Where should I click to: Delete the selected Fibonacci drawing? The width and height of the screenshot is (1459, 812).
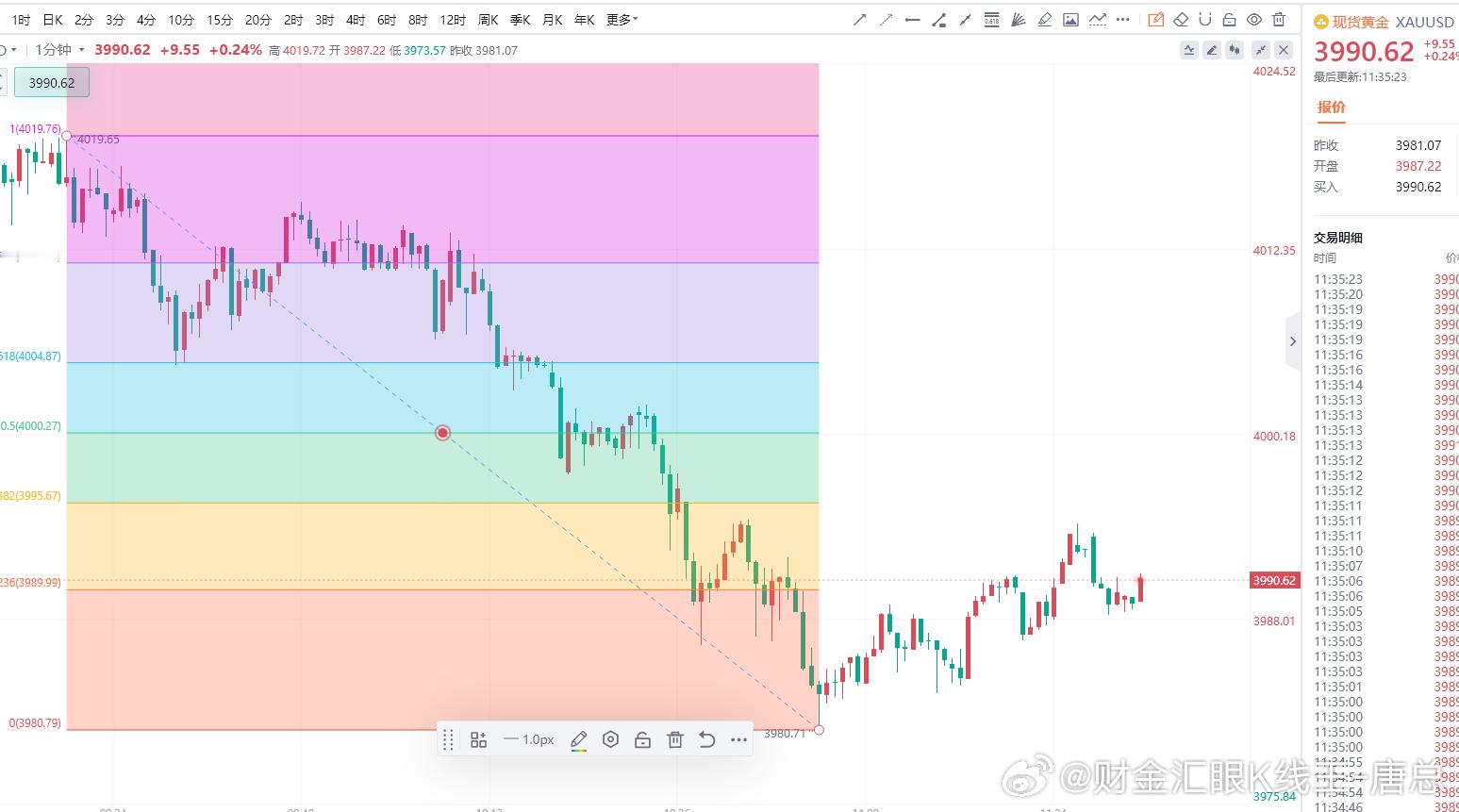pos(674,740)
